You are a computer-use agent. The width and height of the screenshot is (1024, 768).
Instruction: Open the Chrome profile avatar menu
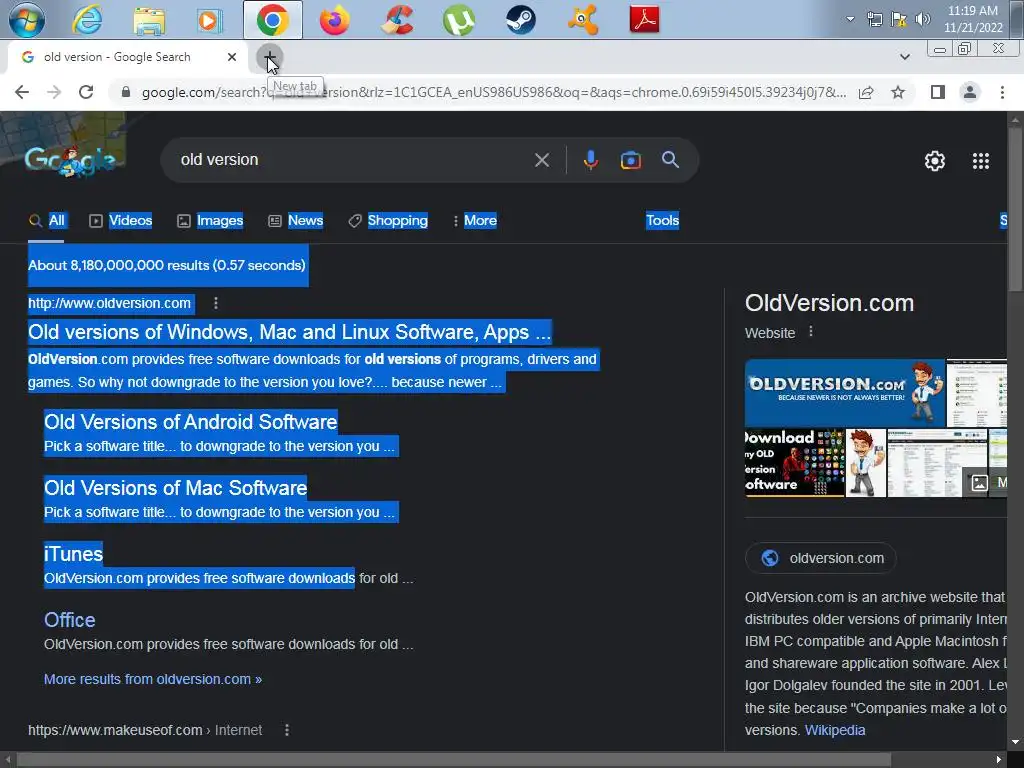pos(970,92)
